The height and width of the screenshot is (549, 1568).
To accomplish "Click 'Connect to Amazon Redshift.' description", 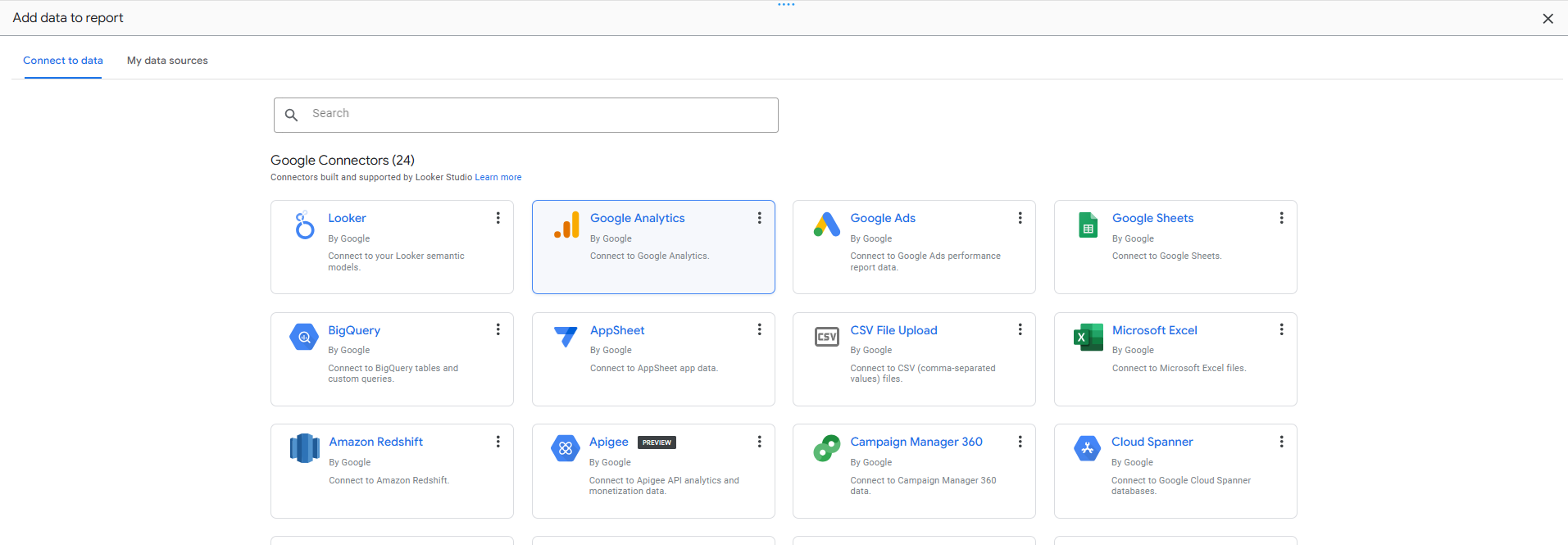I will (x=389, y=480).
